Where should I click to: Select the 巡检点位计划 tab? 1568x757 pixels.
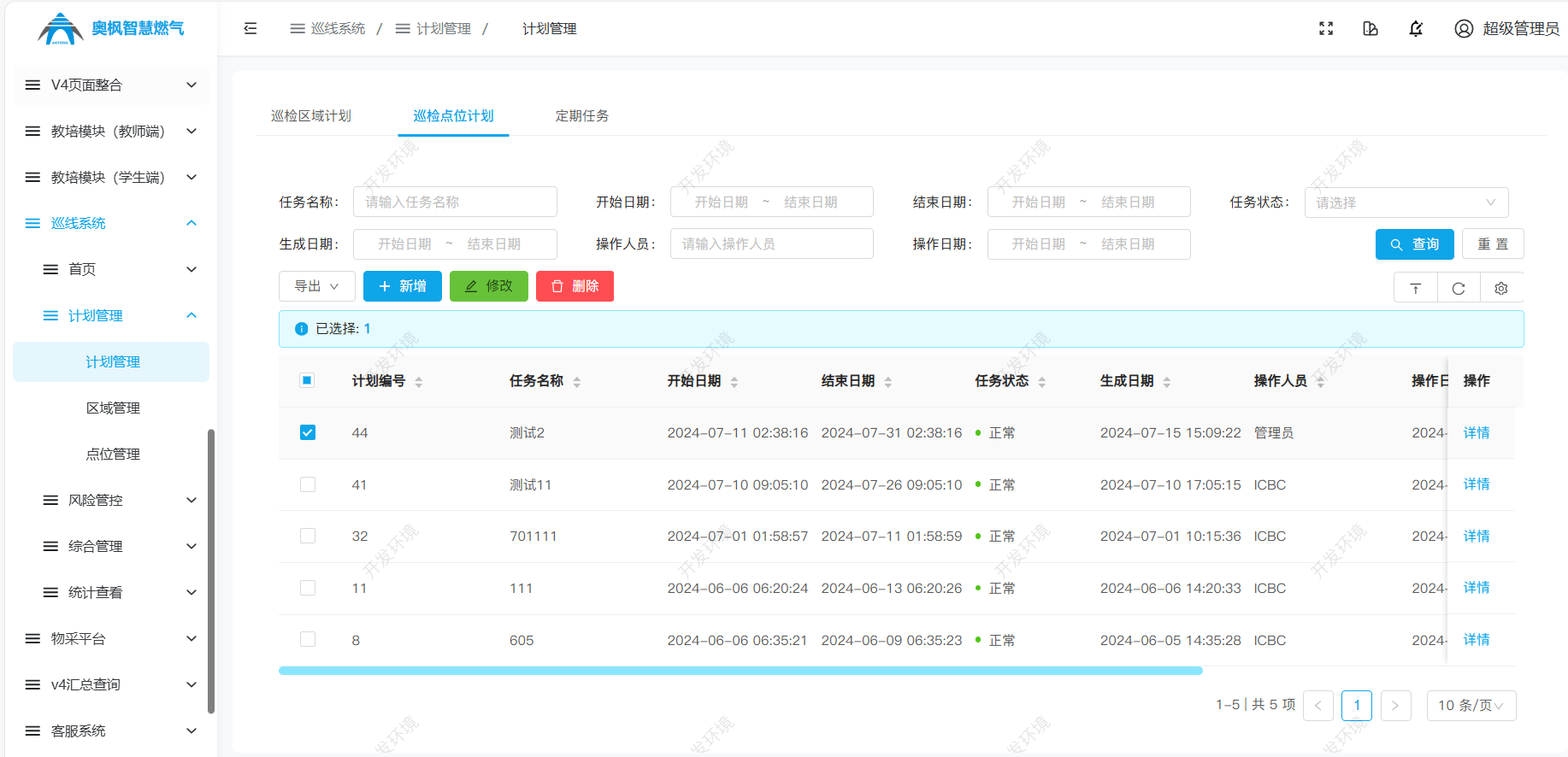click(453, 115)
